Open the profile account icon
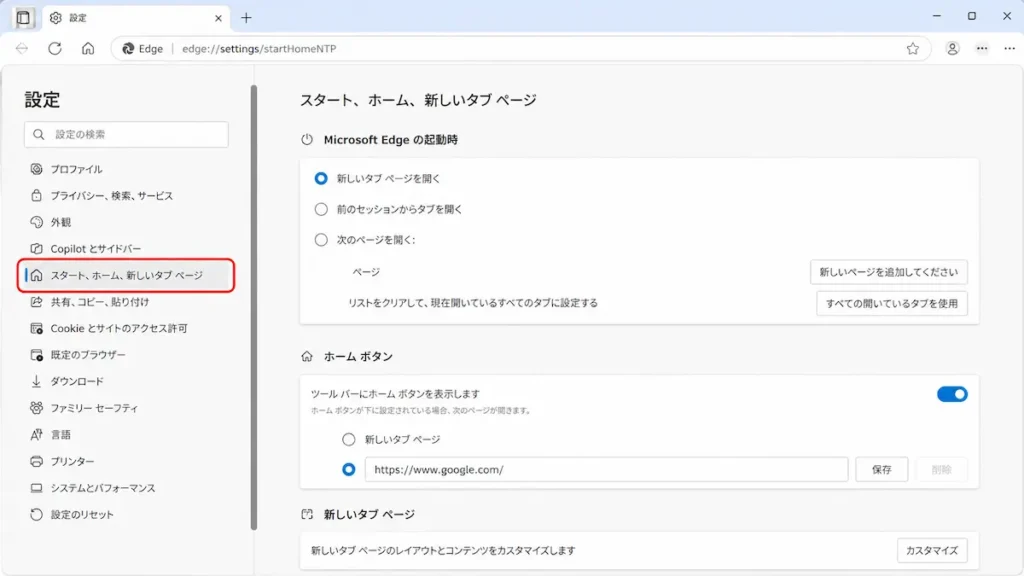 click(952, 48)
